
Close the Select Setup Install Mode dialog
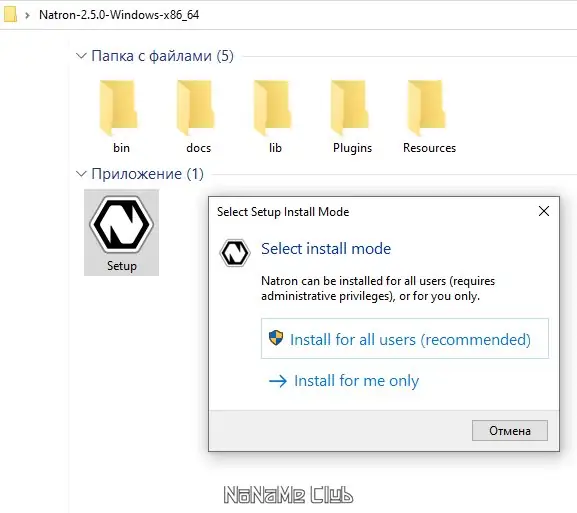click(544, 211)
